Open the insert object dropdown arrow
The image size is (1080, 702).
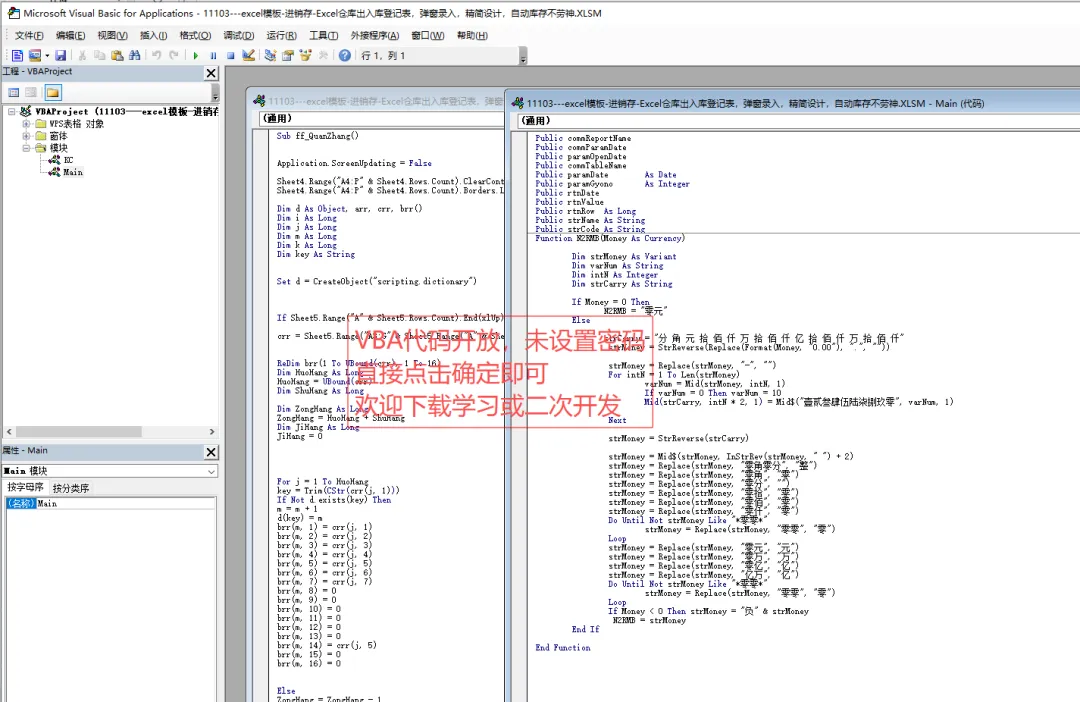(x=47, y=55)
